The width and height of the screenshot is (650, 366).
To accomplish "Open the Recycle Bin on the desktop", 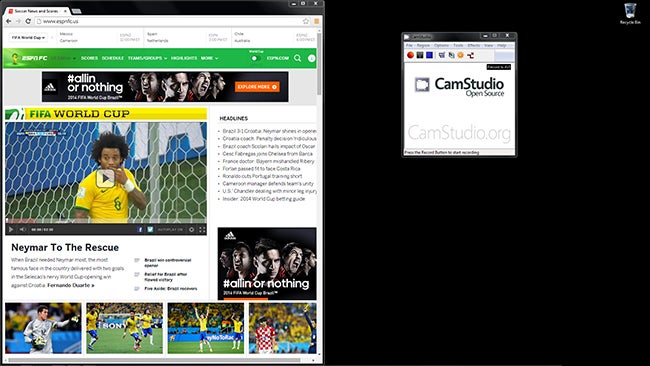I will pyautogui.click(x=630, y=13).
